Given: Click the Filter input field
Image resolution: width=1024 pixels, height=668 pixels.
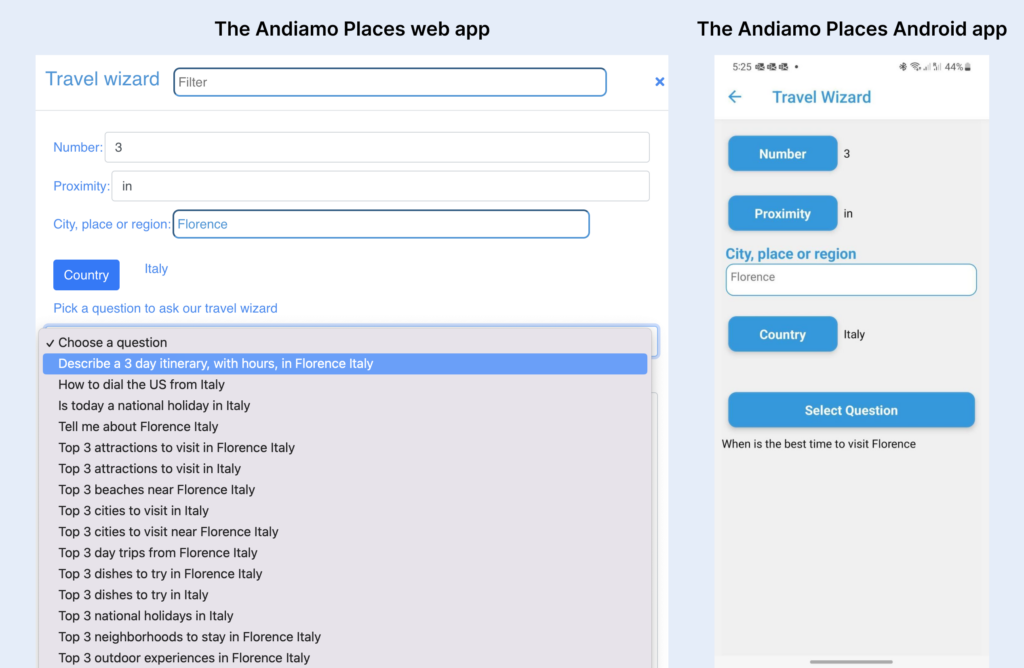Looking at the screenshot, I should [389, 82].
